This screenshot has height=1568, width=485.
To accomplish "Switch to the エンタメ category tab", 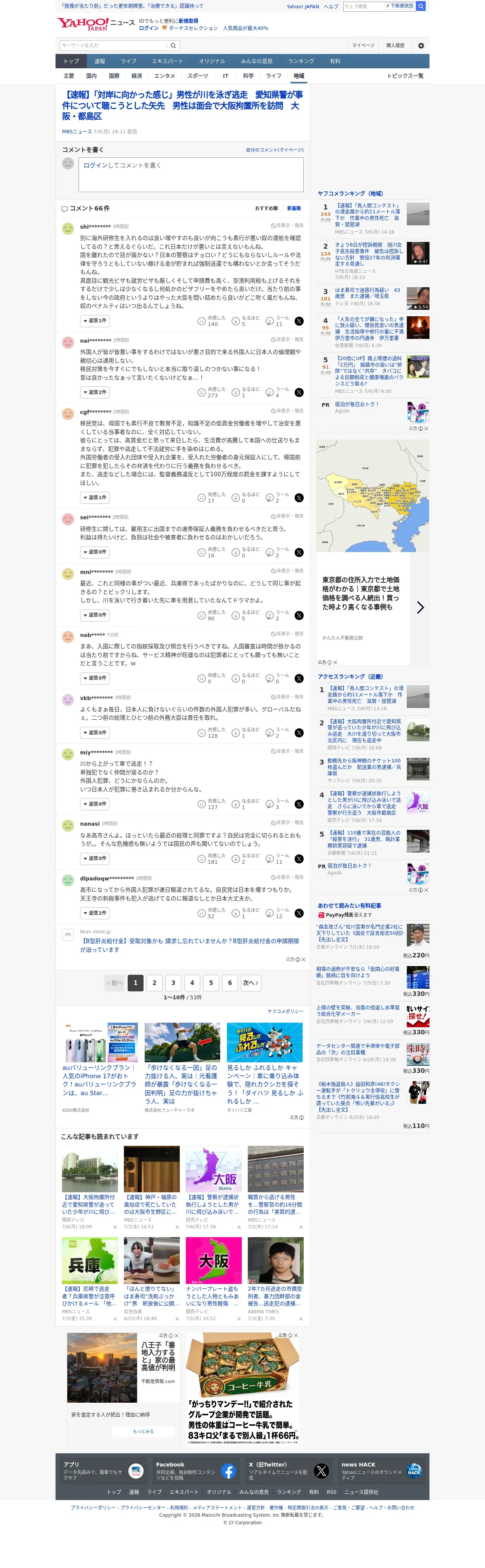I will coord(165,76).
